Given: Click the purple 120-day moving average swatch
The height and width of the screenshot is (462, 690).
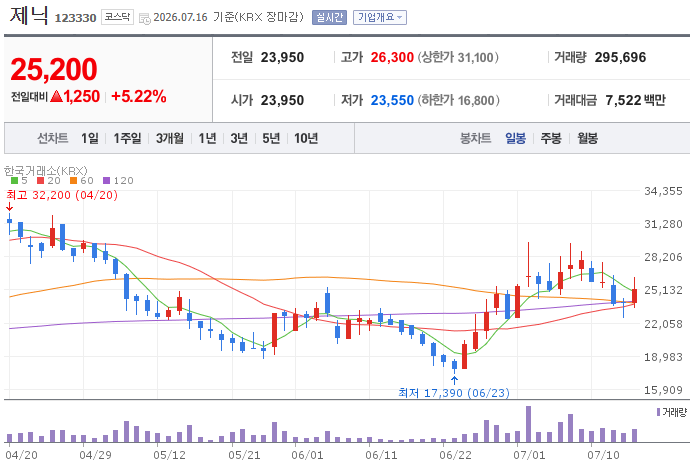Looking at the screenshot, I should pos(106,180).
